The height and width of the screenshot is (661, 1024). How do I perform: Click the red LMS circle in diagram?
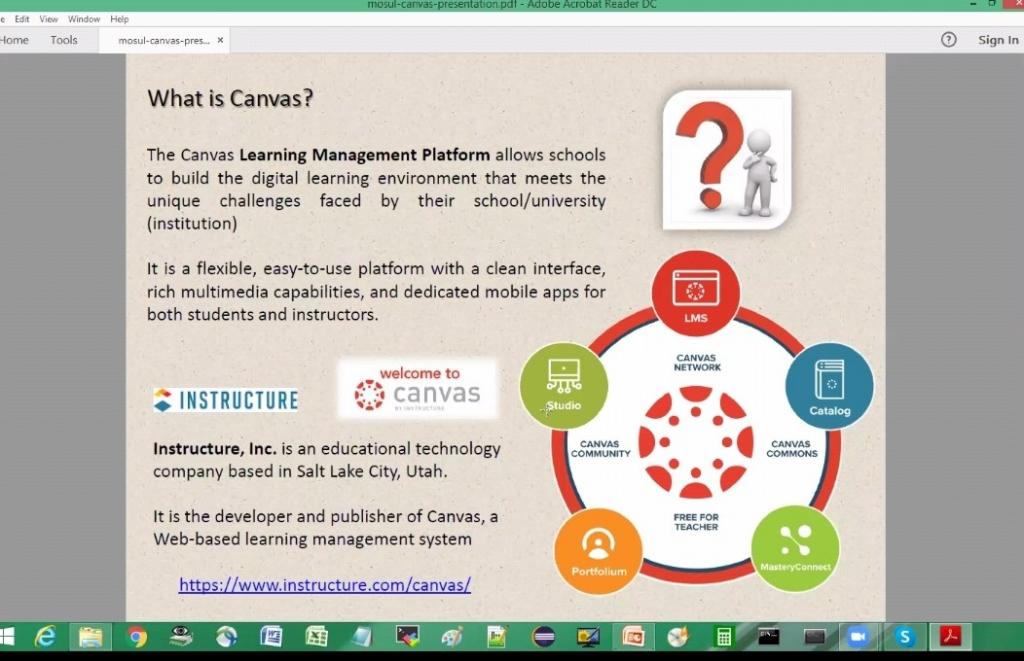695,294
